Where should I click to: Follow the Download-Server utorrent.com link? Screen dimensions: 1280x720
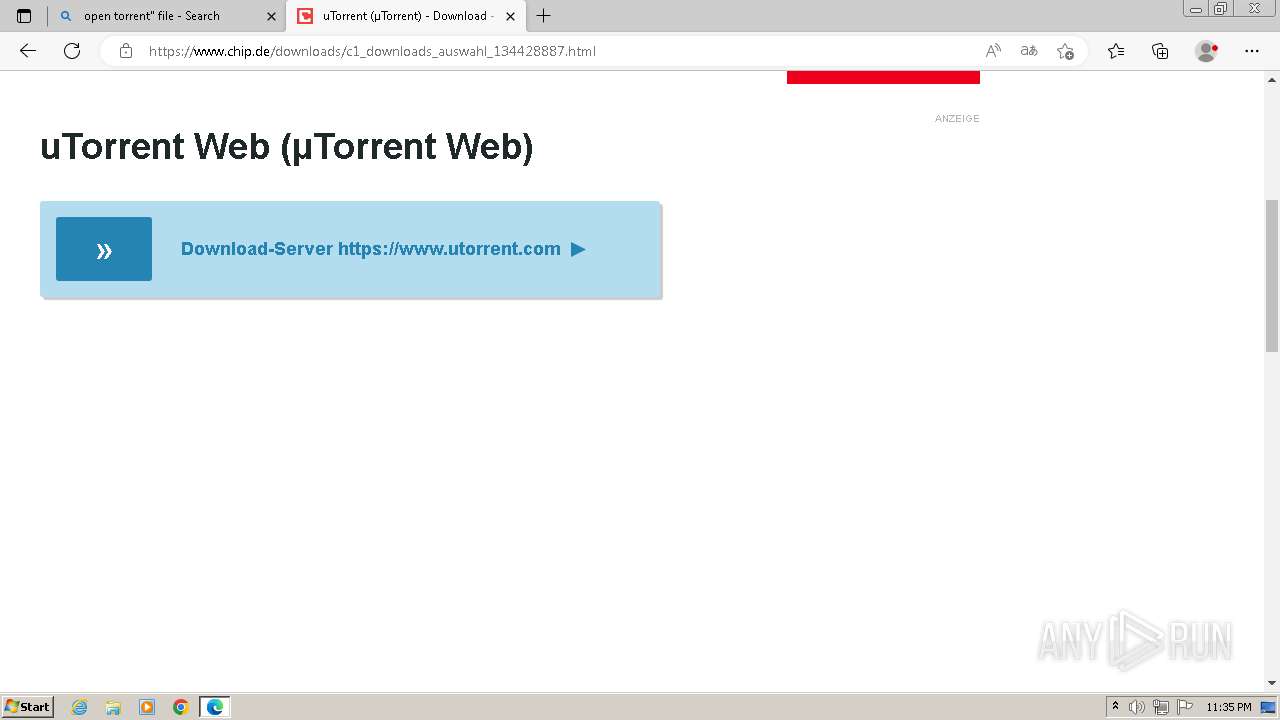click(383, 249)
